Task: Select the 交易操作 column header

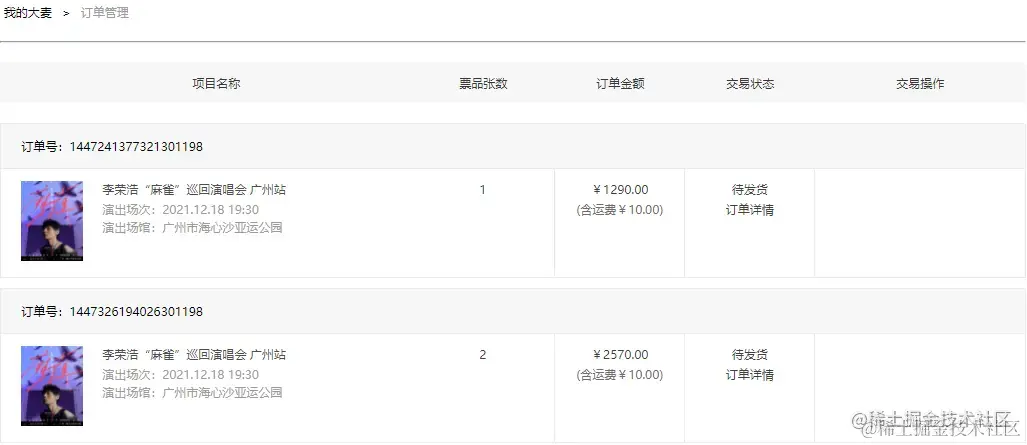Action: [x=920, y=84]
